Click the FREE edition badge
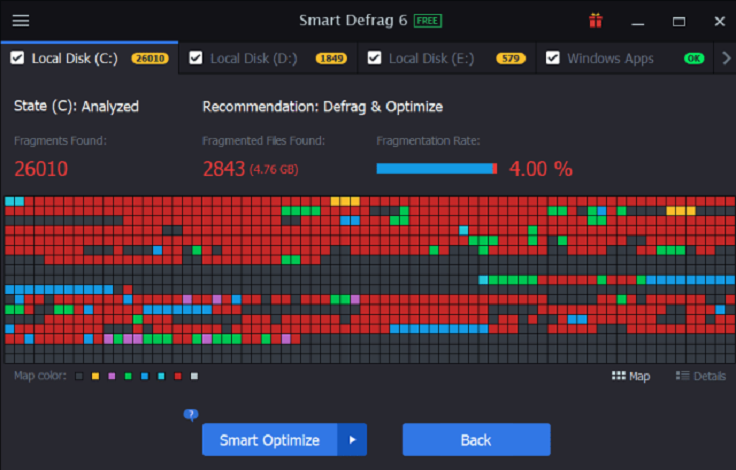The height and width of the screenshot is (470, 736). click(x=428, y=21)
